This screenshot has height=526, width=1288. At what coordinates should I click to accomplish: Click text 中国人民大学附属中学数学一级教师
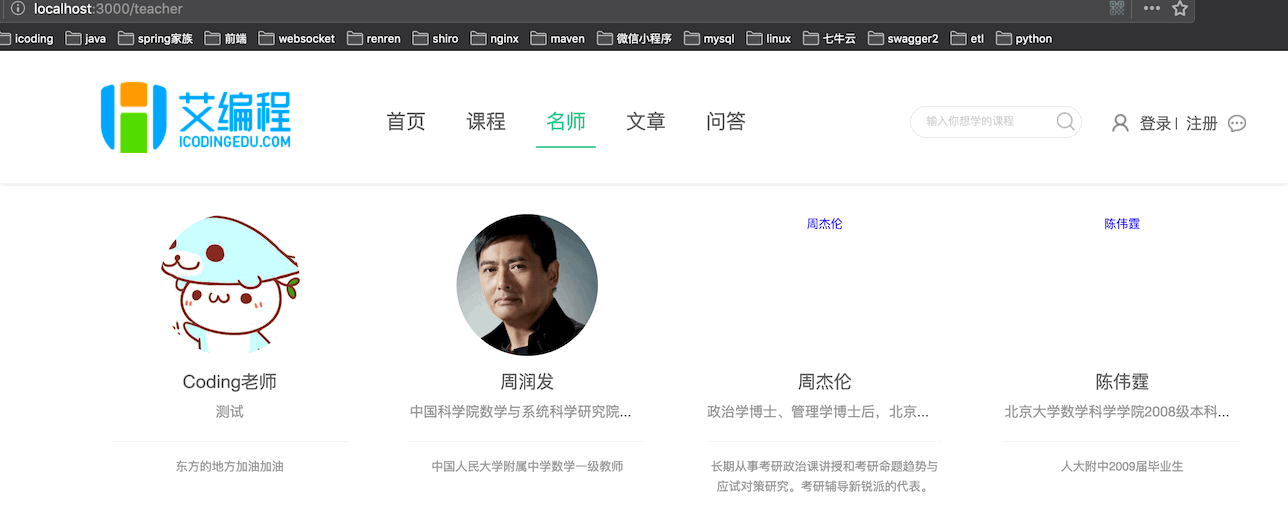[x=527, y=466]
